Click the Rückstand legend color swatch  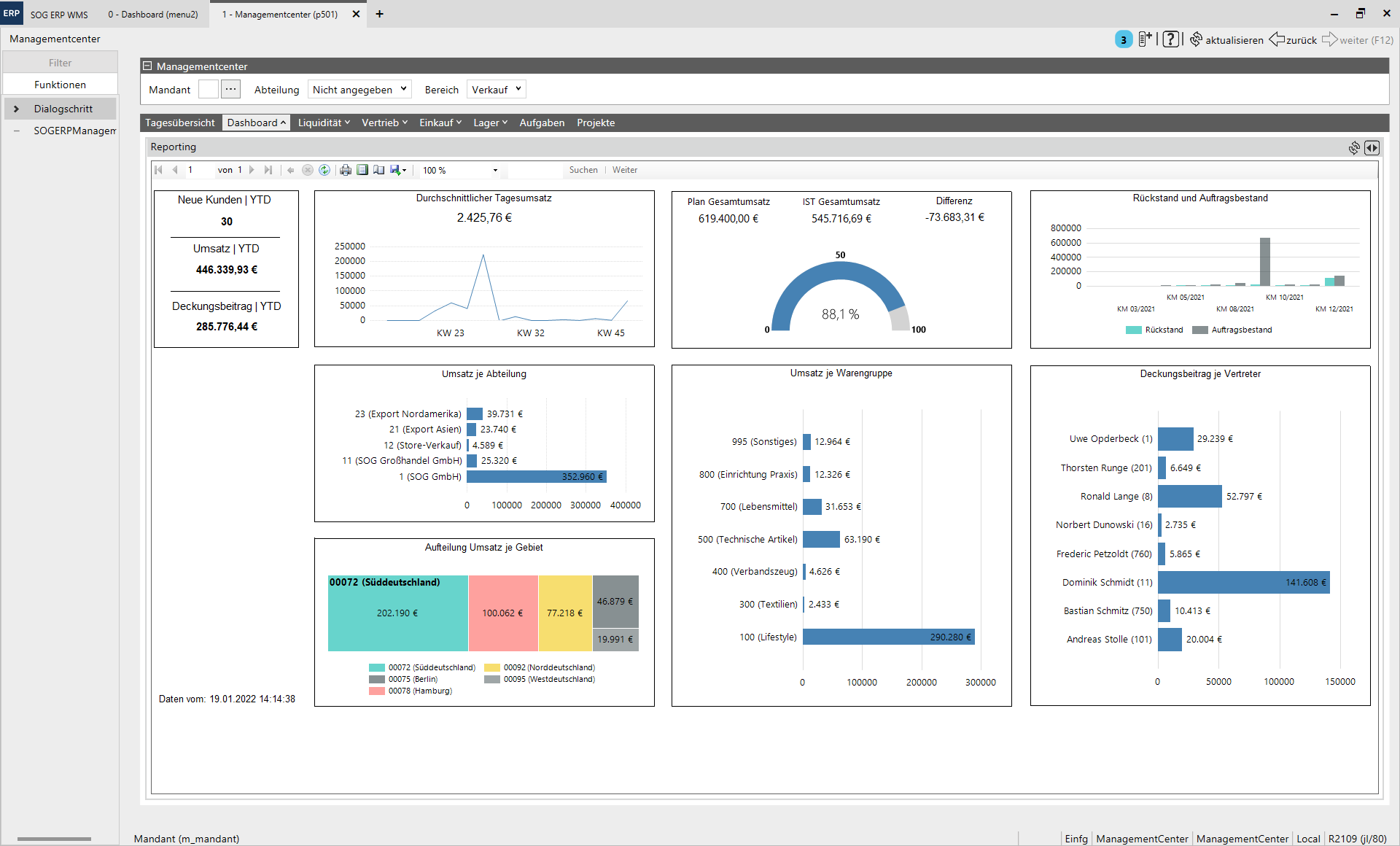[x=1133, y=330]
